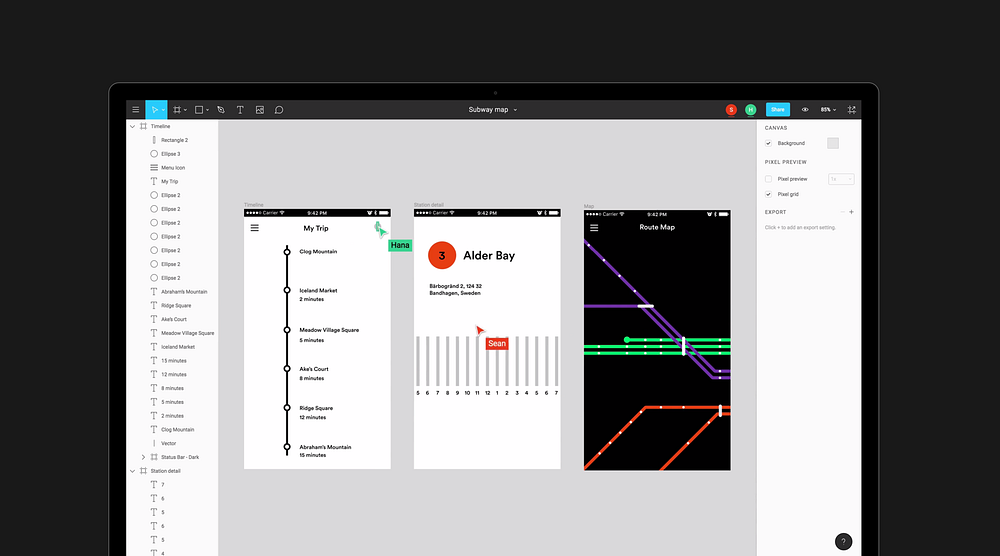Open the shape tool dropdown arrow
The width and height of the screenshot is (1000, 556).
point(207,110)
